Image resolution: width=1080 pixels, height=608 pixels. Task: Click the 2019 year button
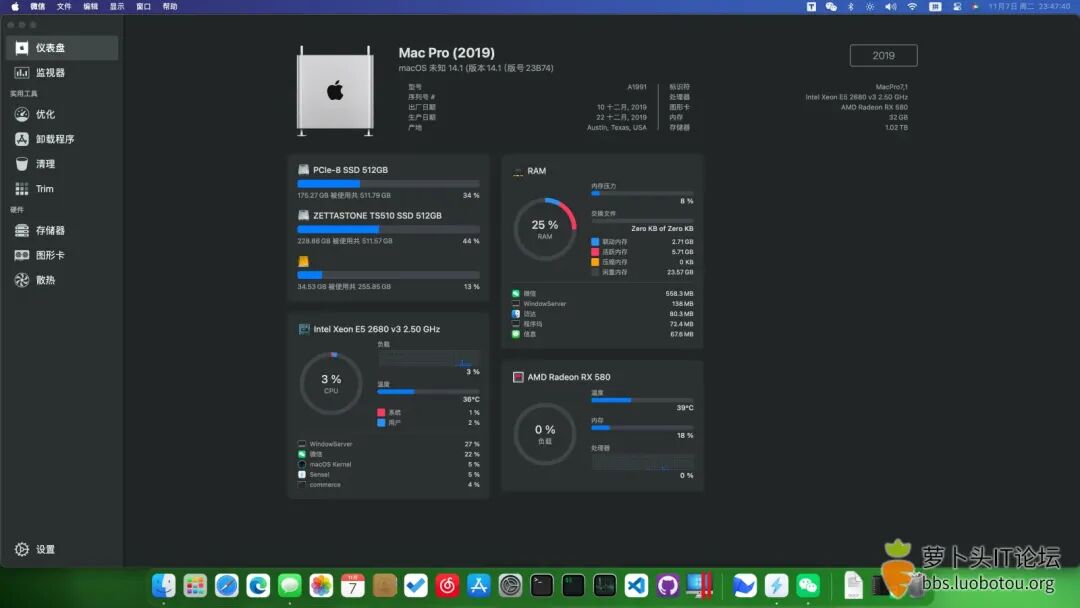884,56
